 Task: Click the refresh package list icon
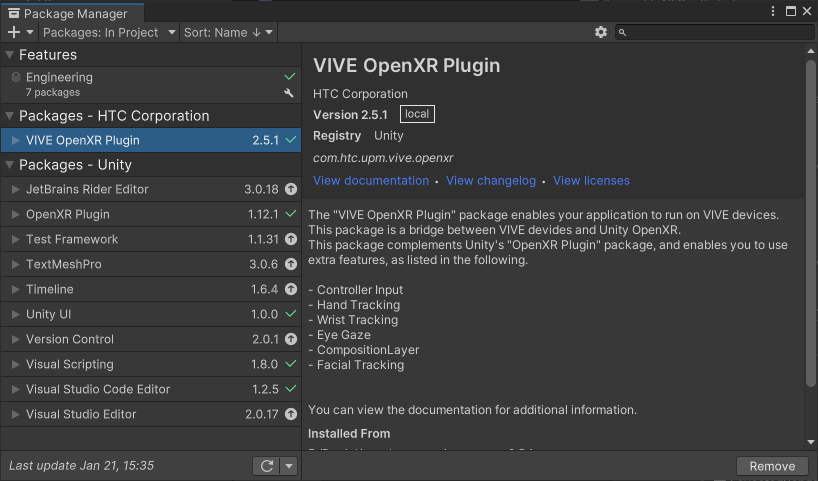(267, 466)
